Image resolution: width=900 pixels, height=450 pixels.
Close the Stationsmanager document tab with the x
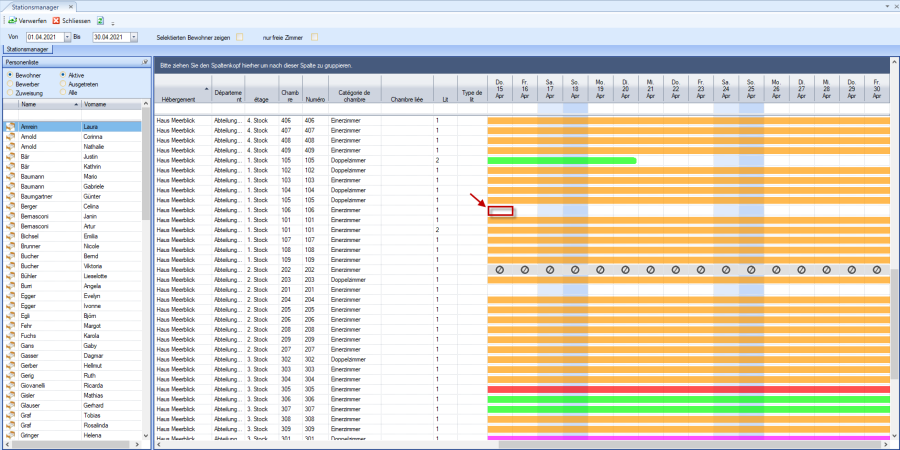pos(71,7)
